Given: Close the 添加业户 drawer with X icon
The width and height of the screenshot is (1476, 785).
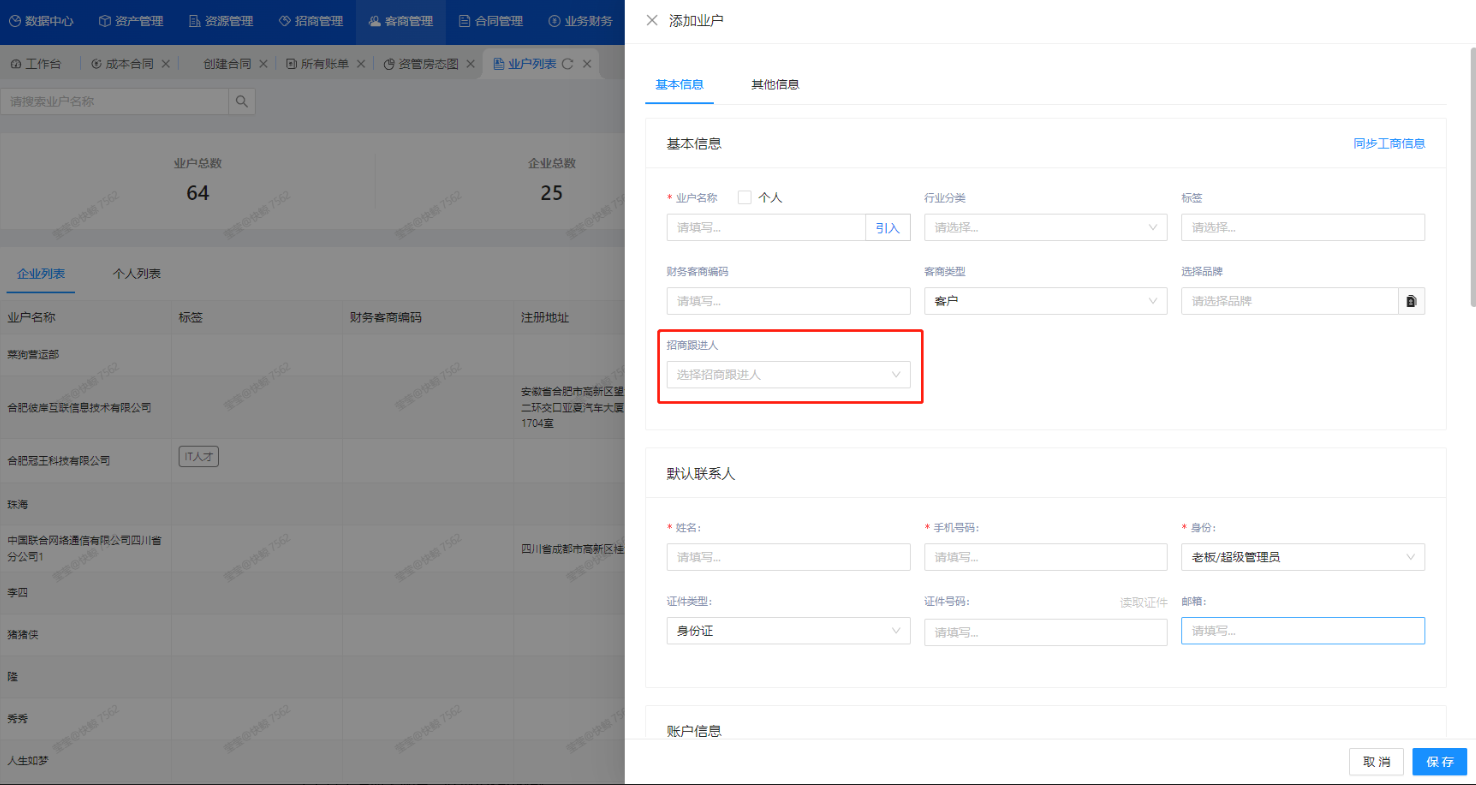Looking at the screenshot, I should pyautogui.click(x=652, y=20).
